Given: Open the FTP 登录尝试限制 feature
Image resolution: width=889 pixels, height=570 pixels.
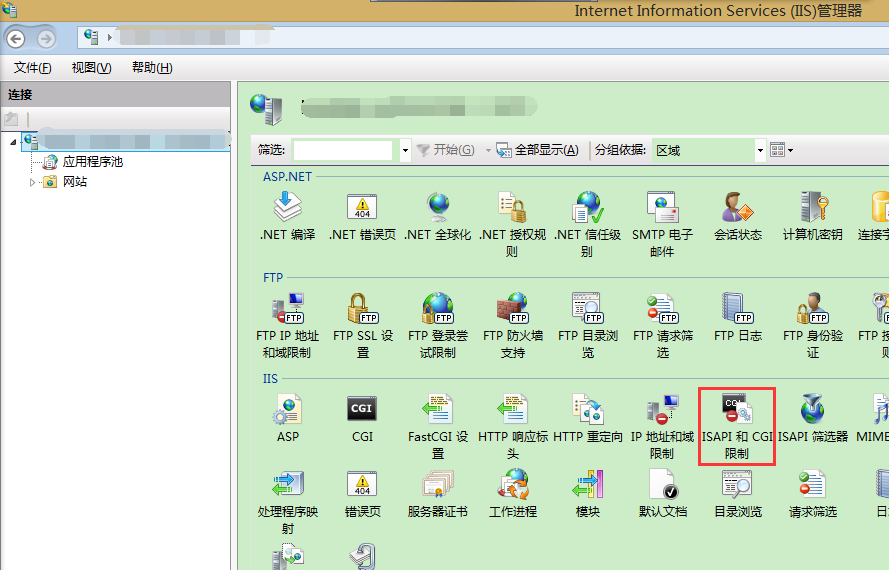Looking at the screenshot, I should [x=438, y=326].
